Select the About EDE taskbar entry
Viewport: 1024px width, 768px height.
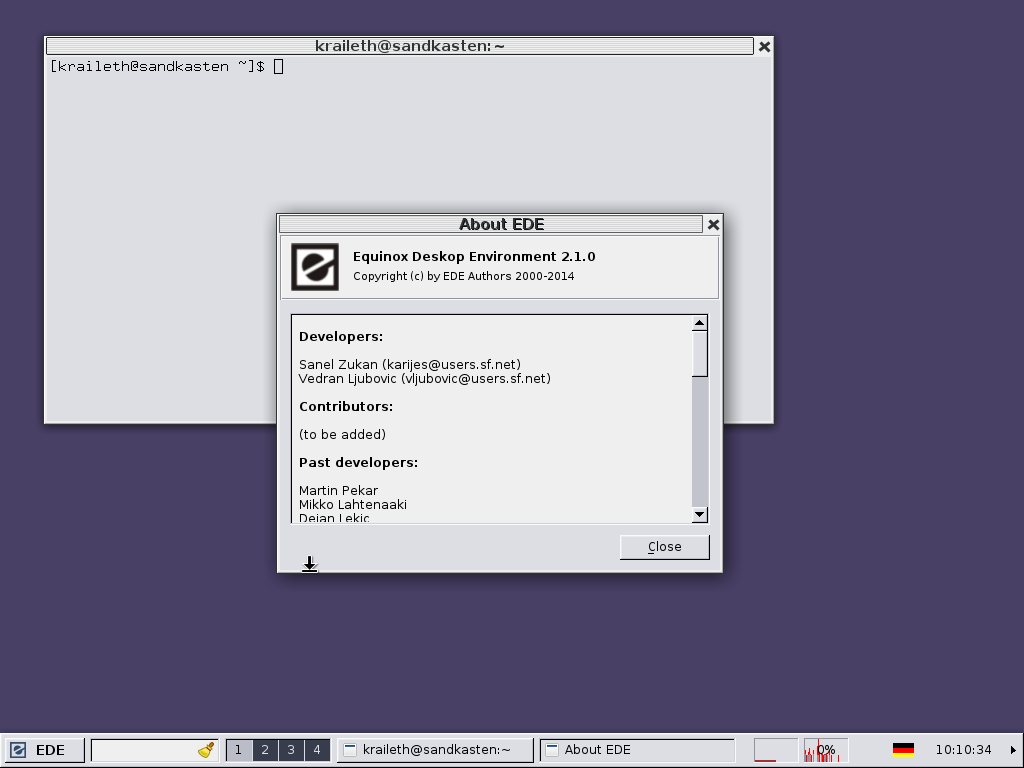(x=636, y=750)
